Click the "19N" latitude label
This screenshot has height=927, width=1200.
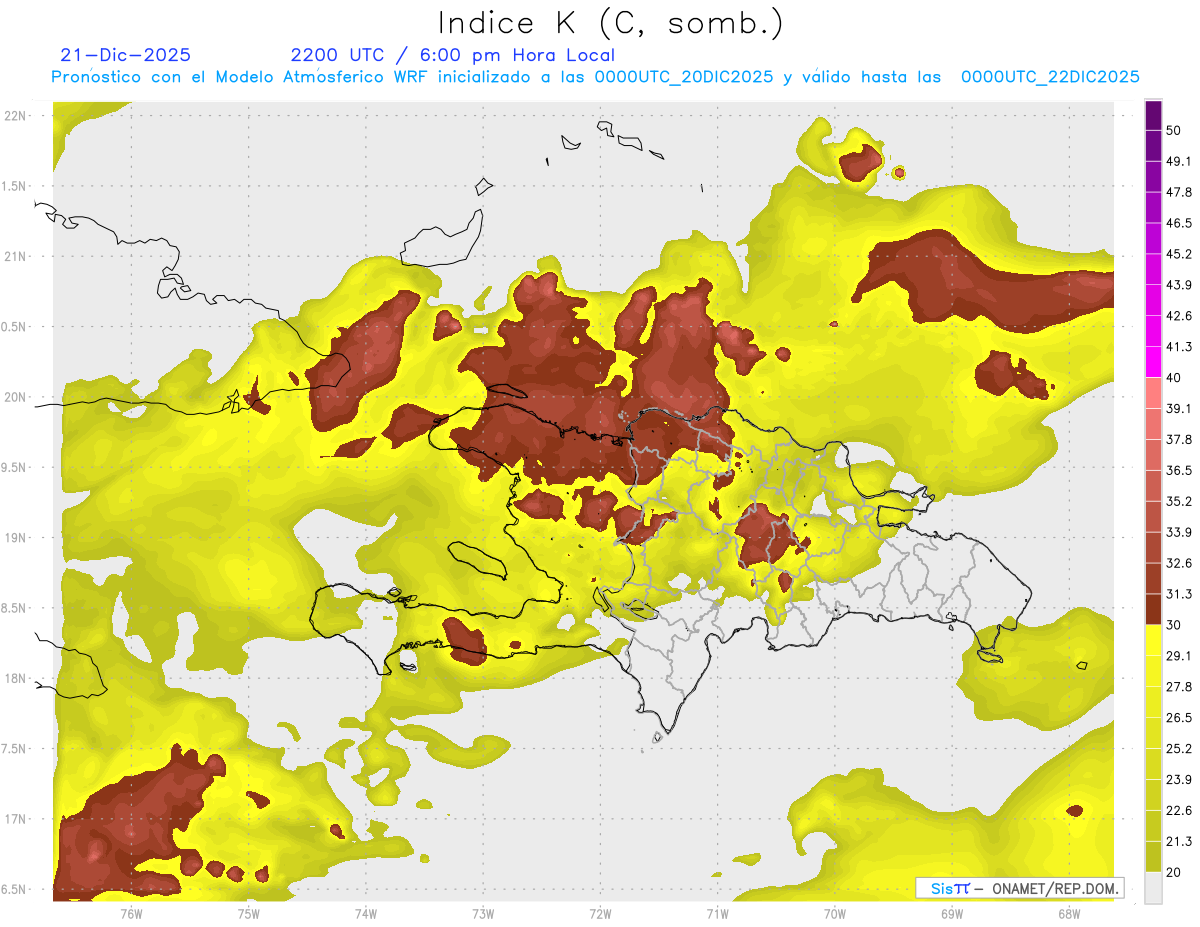16,537
